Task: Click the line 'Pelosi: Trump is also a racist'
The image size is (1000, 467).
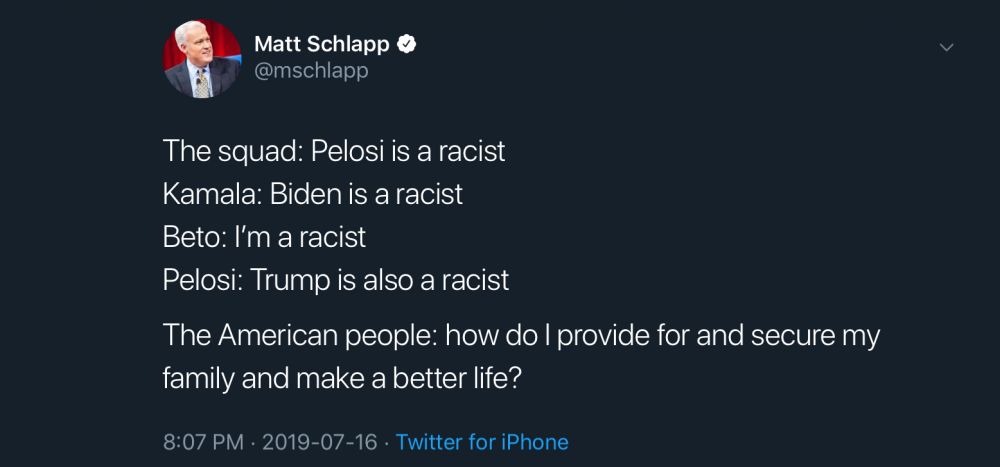Action: 336,279
